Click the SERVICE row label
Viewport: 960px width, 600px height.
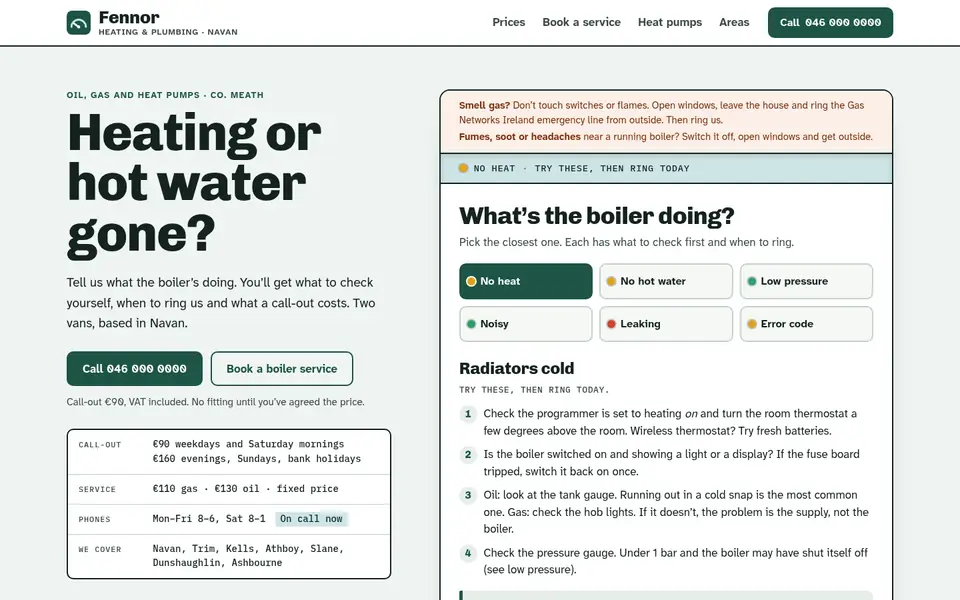pos(97,489)
